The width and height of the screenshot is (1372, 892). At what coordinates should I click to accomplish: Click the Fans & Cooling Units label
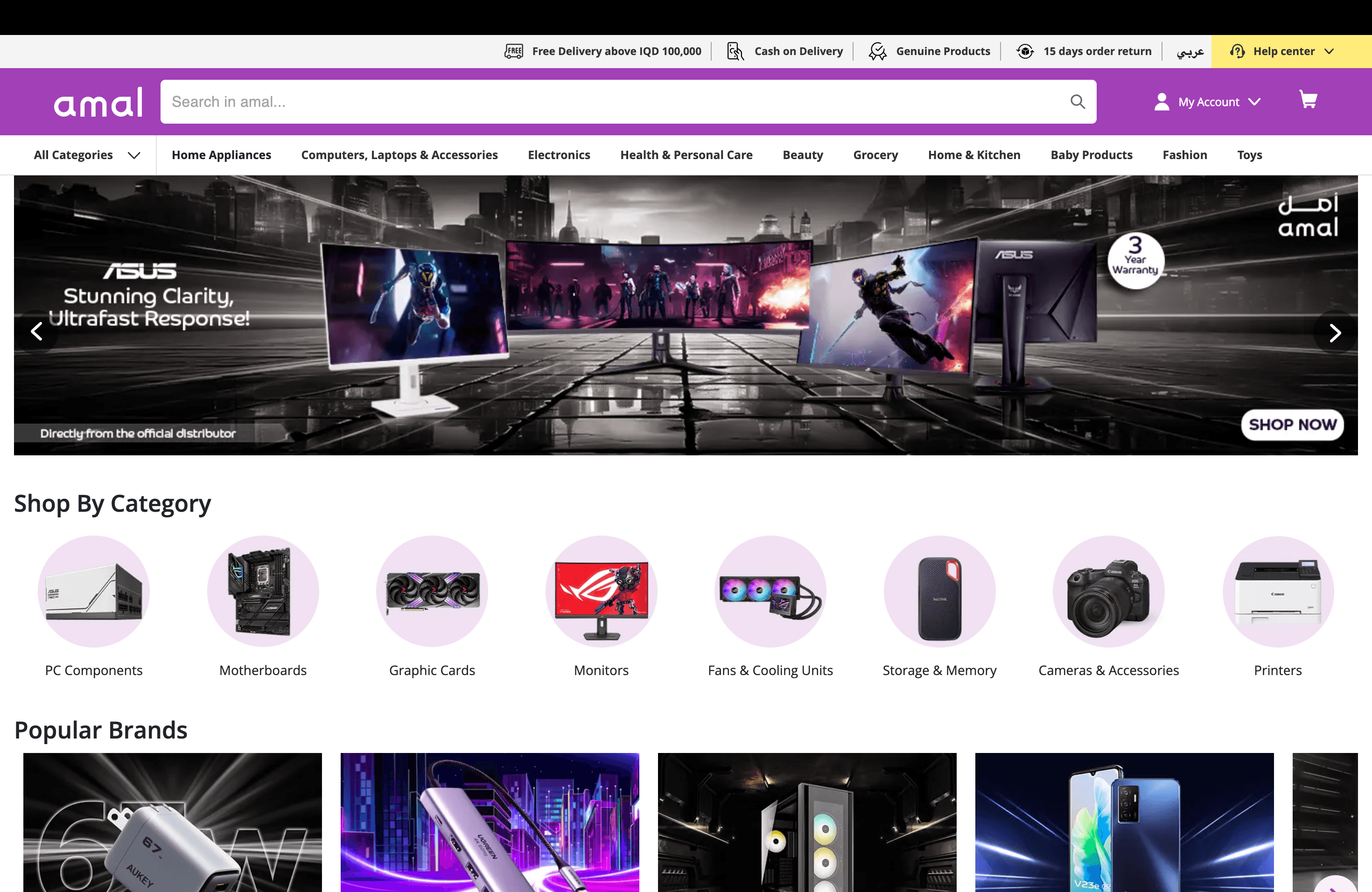click(770, 670)
